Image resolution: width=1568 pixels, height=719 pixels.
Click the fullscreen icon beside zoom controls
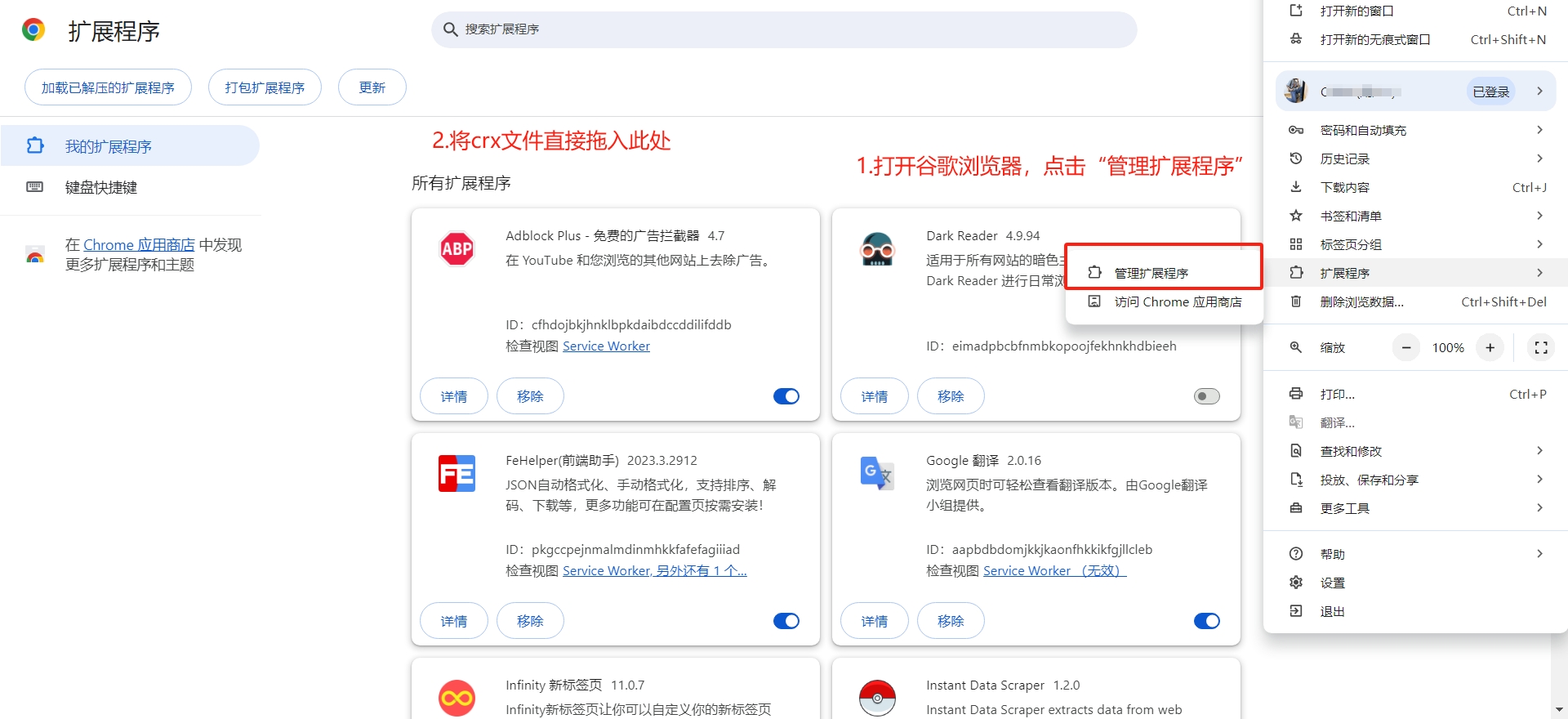pos(1541,347)
